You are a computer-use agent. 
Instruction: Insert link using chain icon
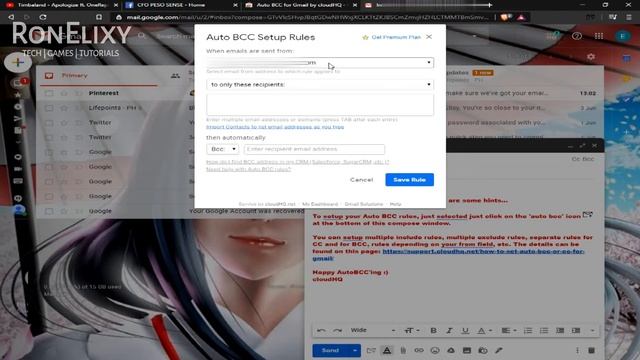[x=419, y=350]
